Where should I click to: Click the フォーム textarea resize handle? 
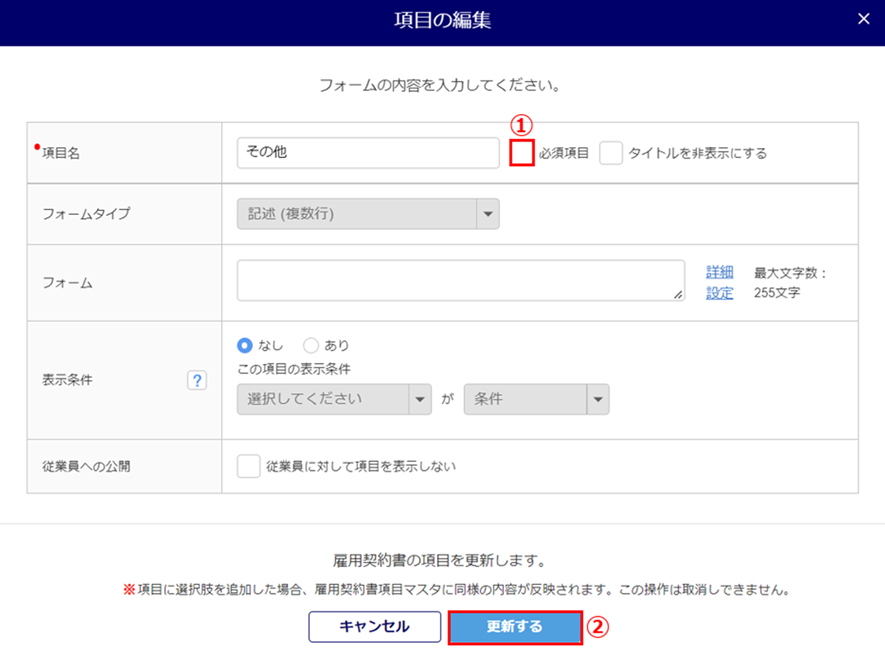[679, 295]
